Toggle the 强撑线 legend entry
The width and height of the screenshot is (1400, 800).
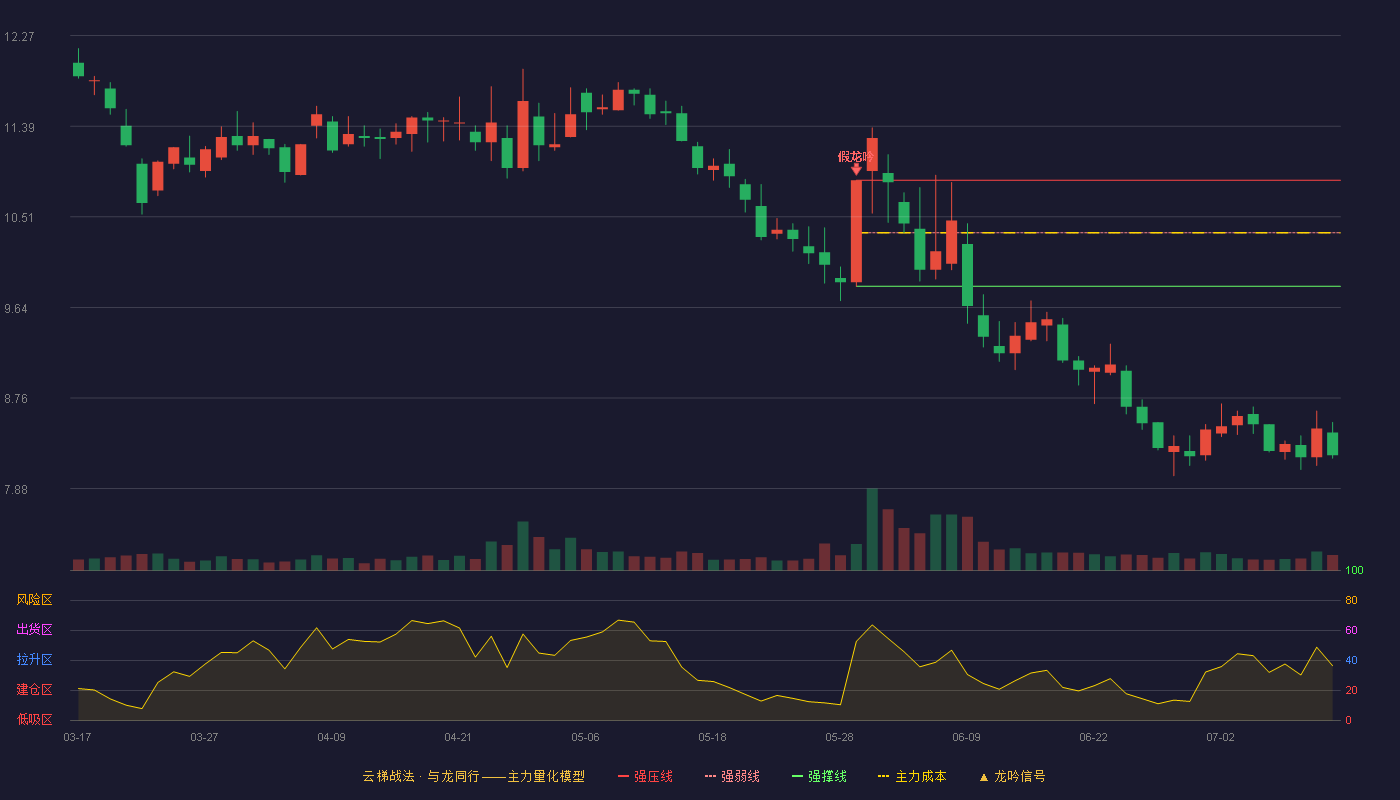(x=819, y=776)
